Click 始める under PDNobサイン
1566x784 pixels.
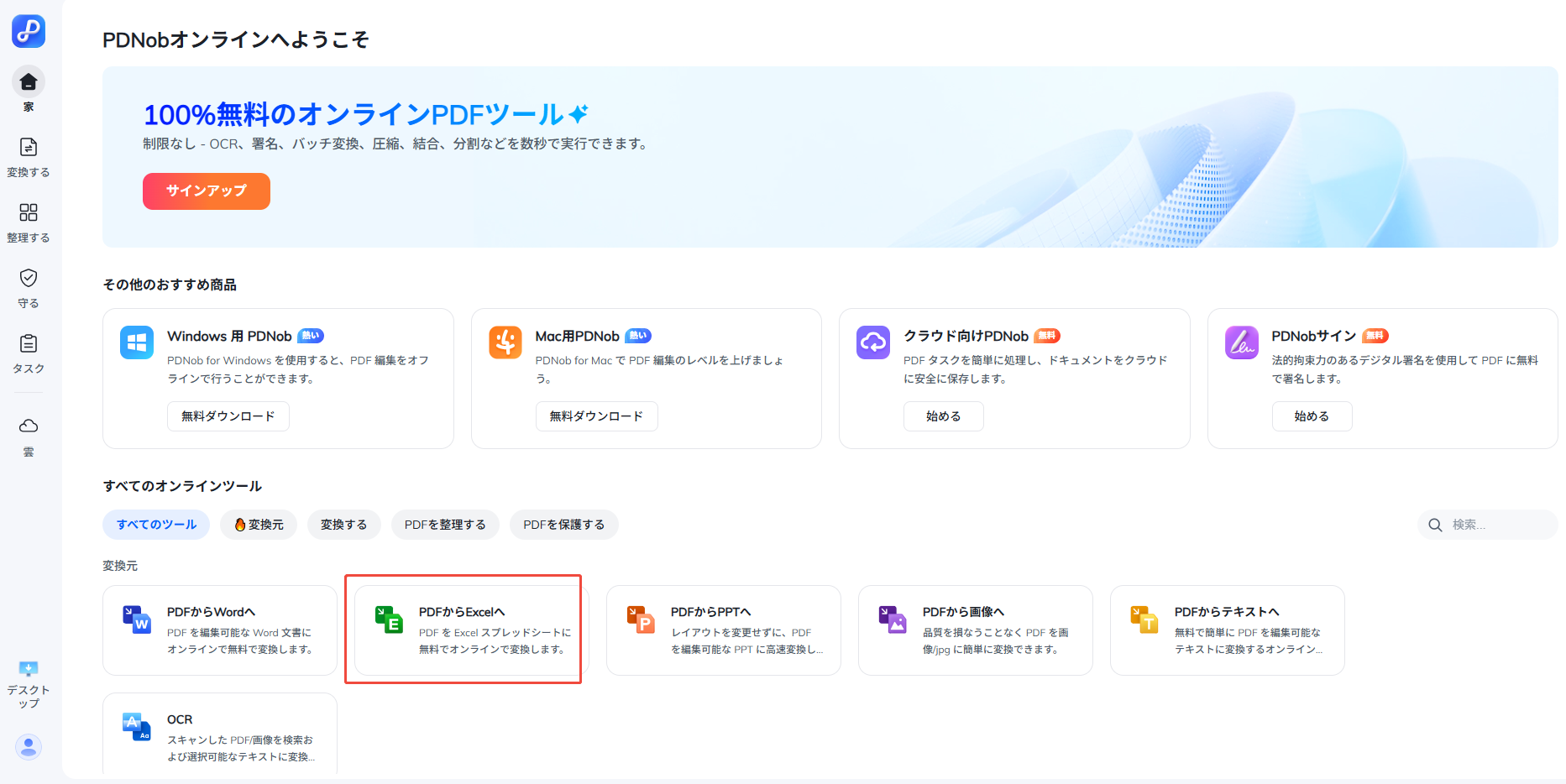(1312, 416)
